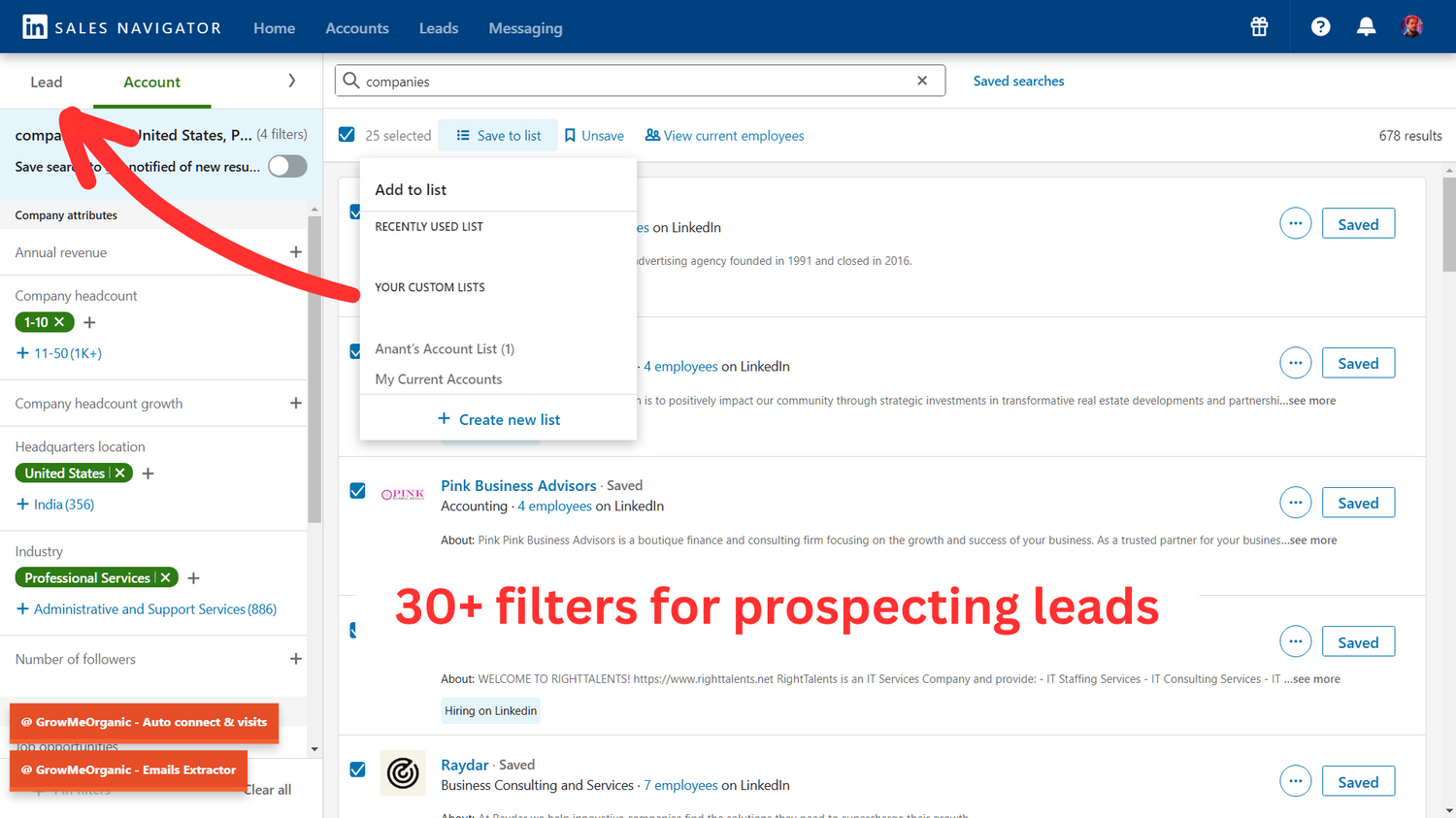The image size is (1456, 818).
Task: Open the profile avatar menu
Action: coord(1412,26)
